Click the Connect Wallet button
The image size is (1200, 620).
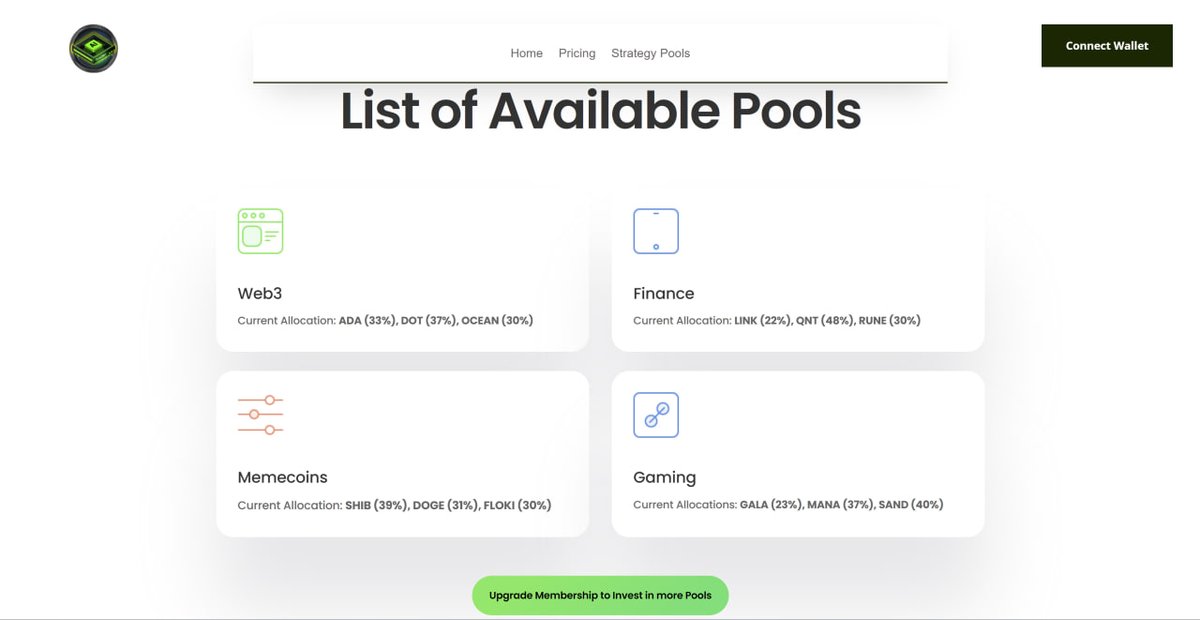click(1107, 46)
